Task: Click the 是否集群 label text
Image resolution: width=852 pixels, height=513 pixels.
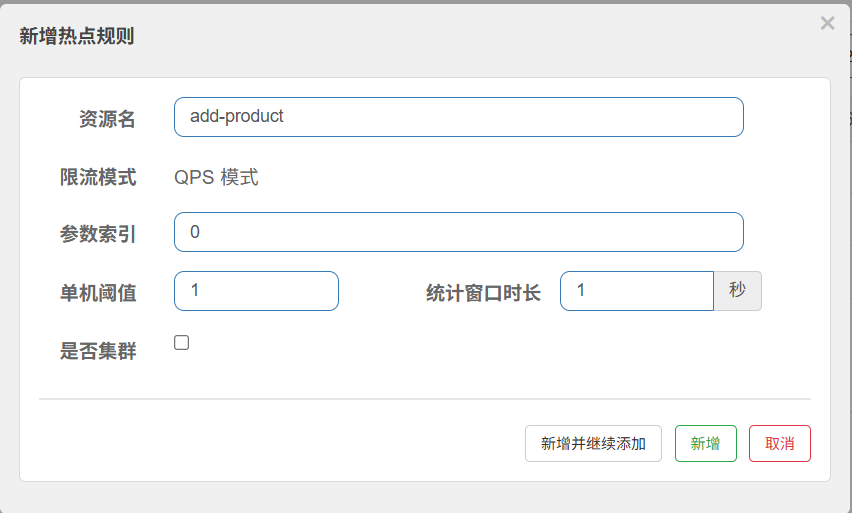Action: click(x=98, y=351)
